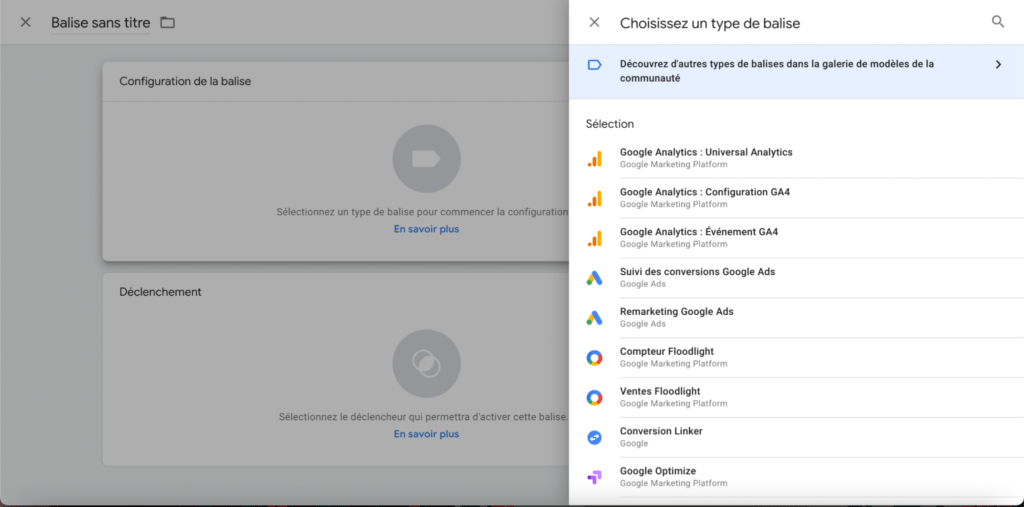Pick Ventes Floodlight tag type
This screenshot has width=1024, height=507.
[x=796, y=397]
